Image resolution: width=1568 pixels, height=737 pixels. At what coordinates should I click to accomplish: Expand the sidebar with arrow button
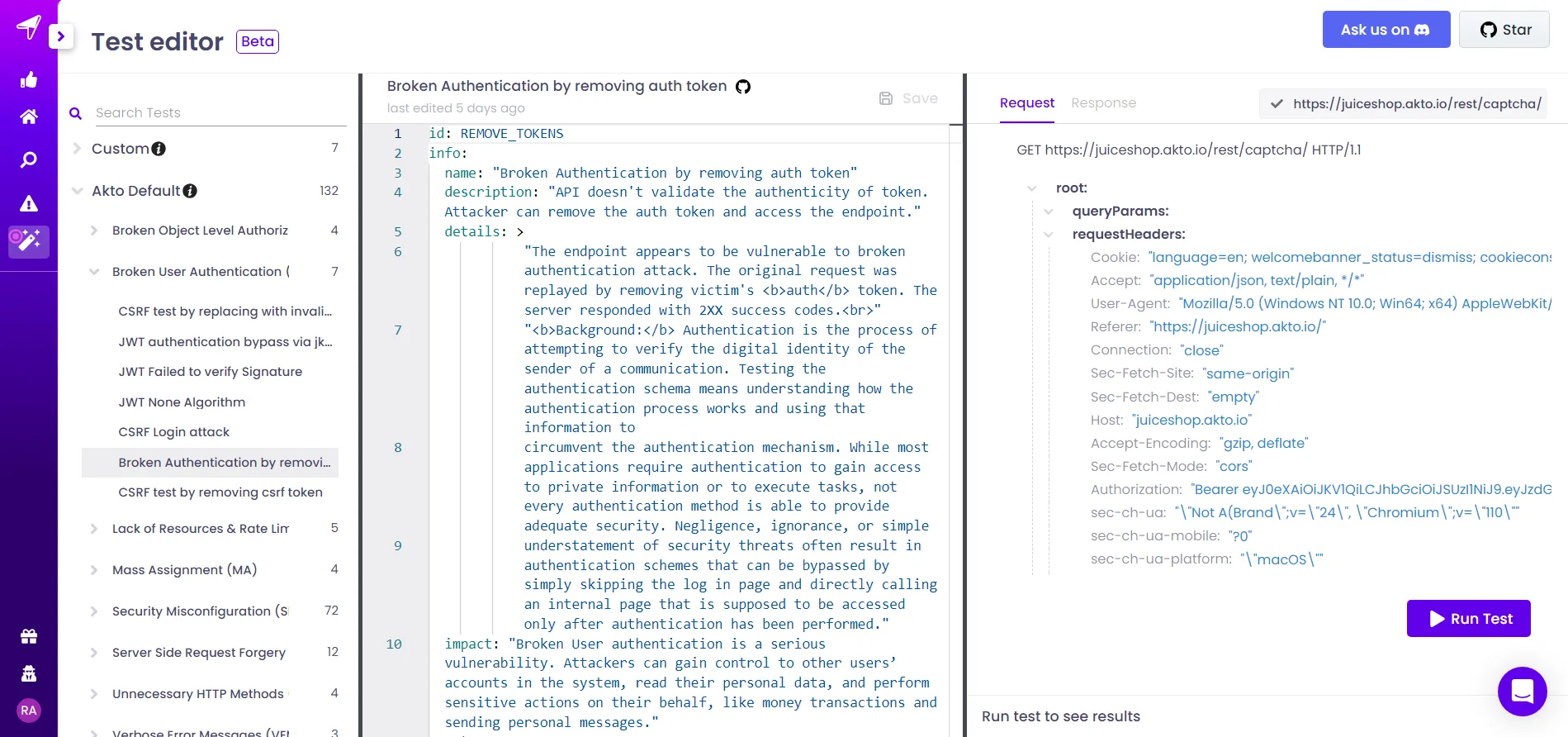[61, 36]
